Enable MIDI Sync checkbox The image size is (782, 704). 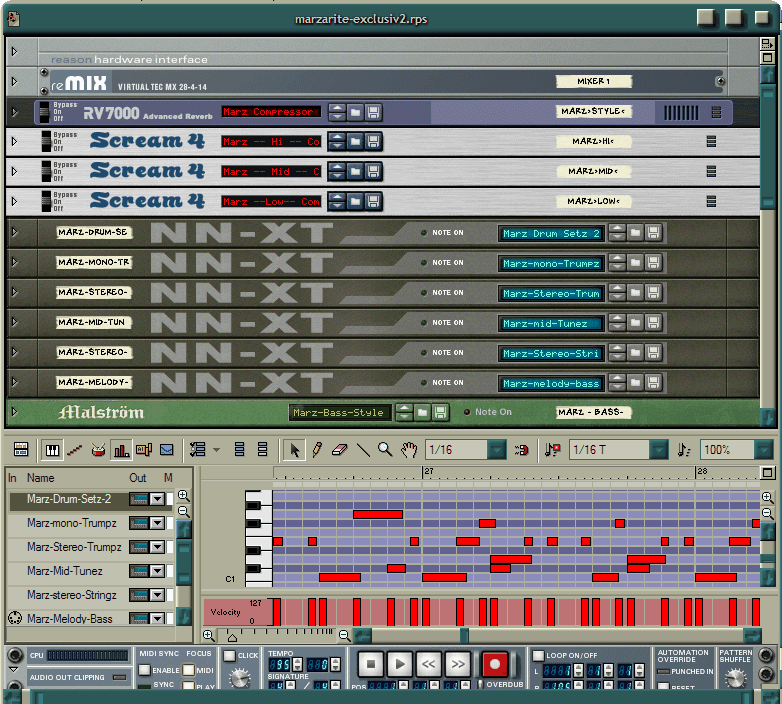[x=144, y=670]
